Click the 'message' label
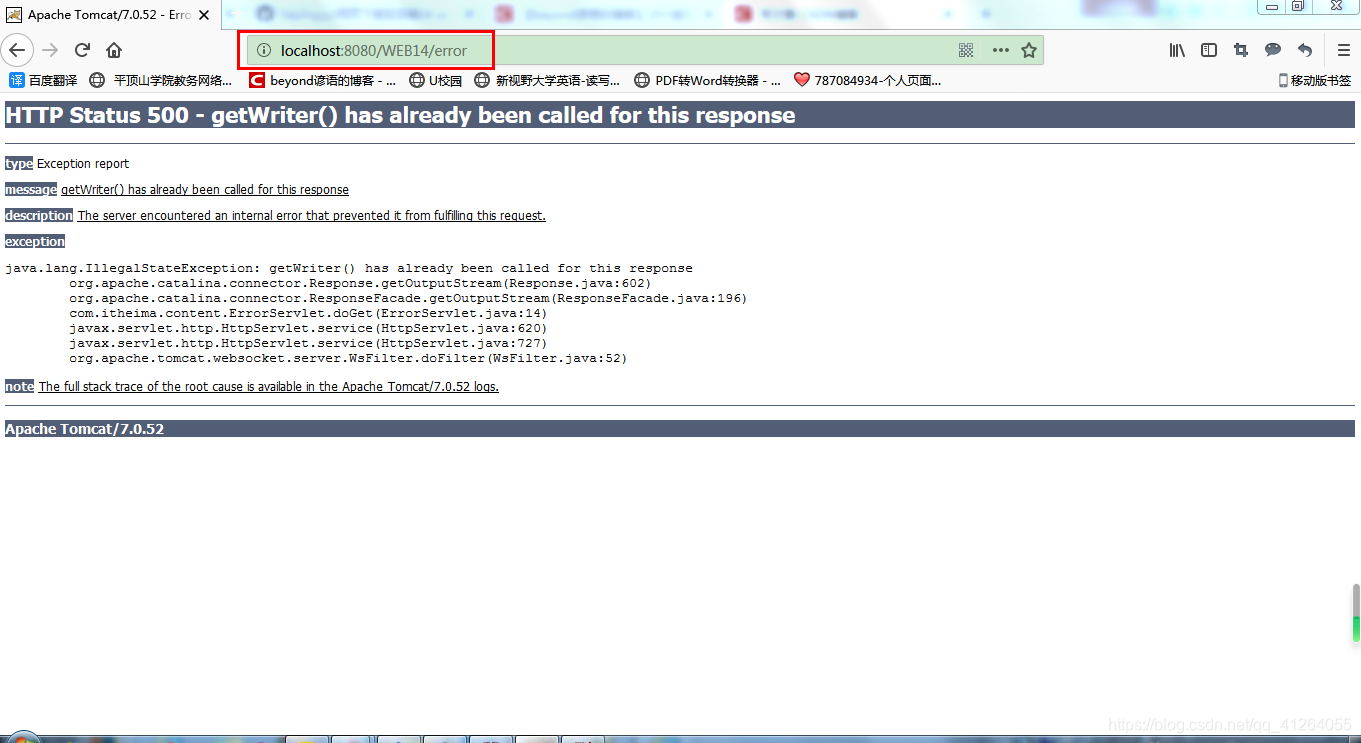Image resolution: width=1361 pixels, height=743 pixels. pyautogui.click(x=31, y=189)
